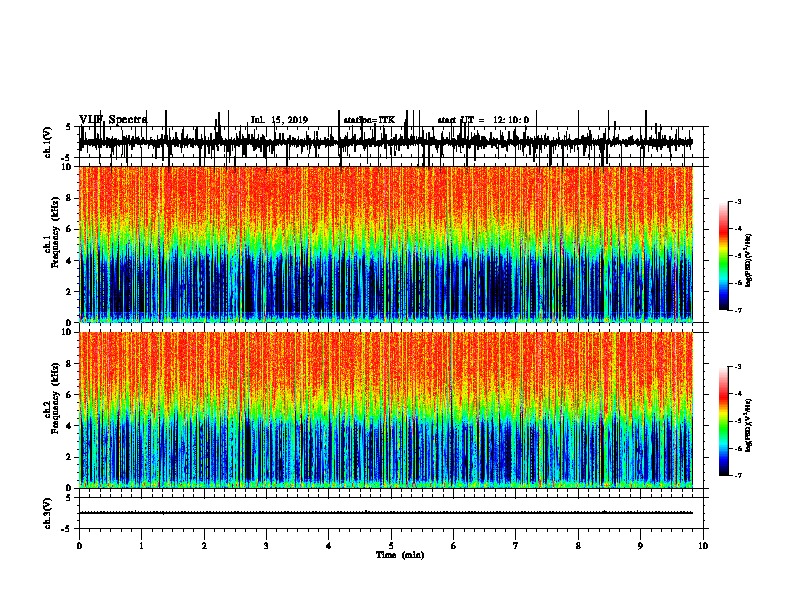Click the ch.1 voltage waveform trace
Viewport: 792px width, 612px height.
click(x=386, y=142)
